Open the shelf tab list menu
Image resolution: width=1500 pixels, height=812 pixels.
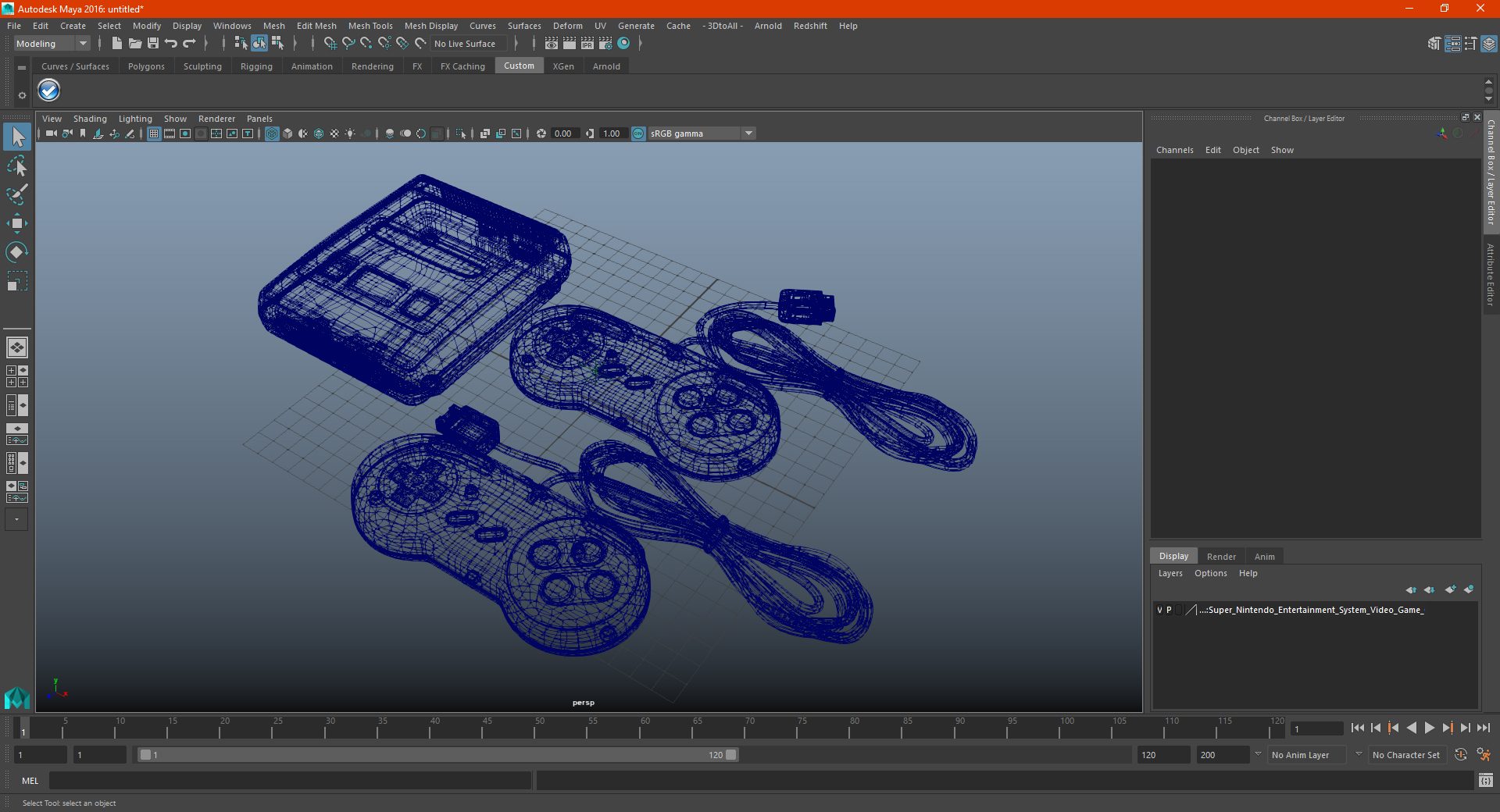click(22, 68)
